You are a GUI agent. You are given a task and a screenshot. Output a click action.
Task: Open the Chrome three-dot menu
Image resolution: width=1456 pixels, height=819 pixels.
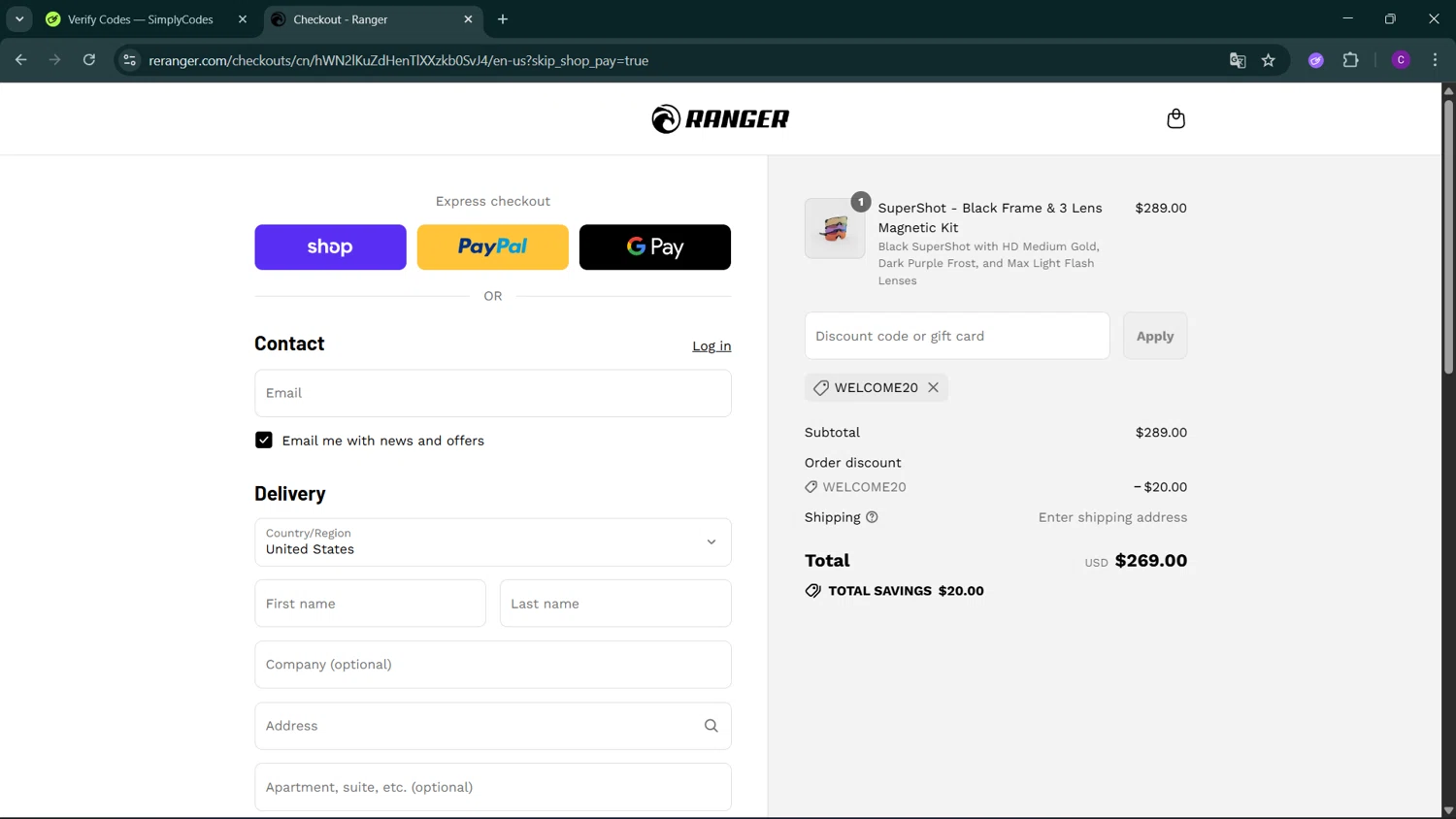click(1435, 60)
